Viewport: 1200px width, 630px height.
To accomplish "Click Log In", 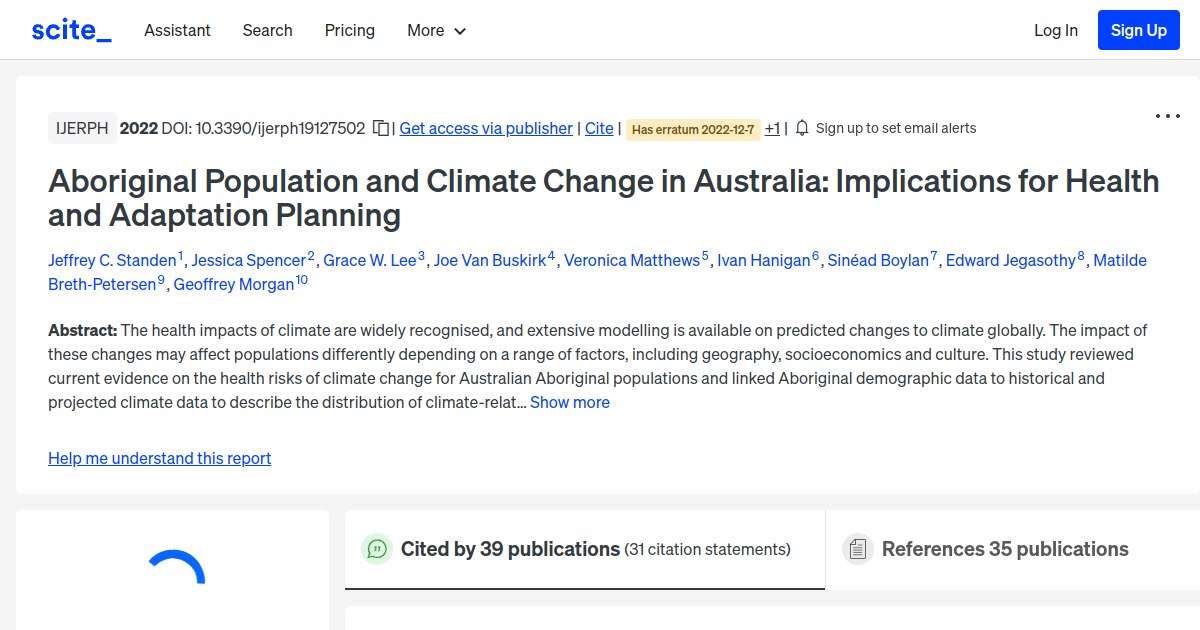I will tap(1056, 30).
